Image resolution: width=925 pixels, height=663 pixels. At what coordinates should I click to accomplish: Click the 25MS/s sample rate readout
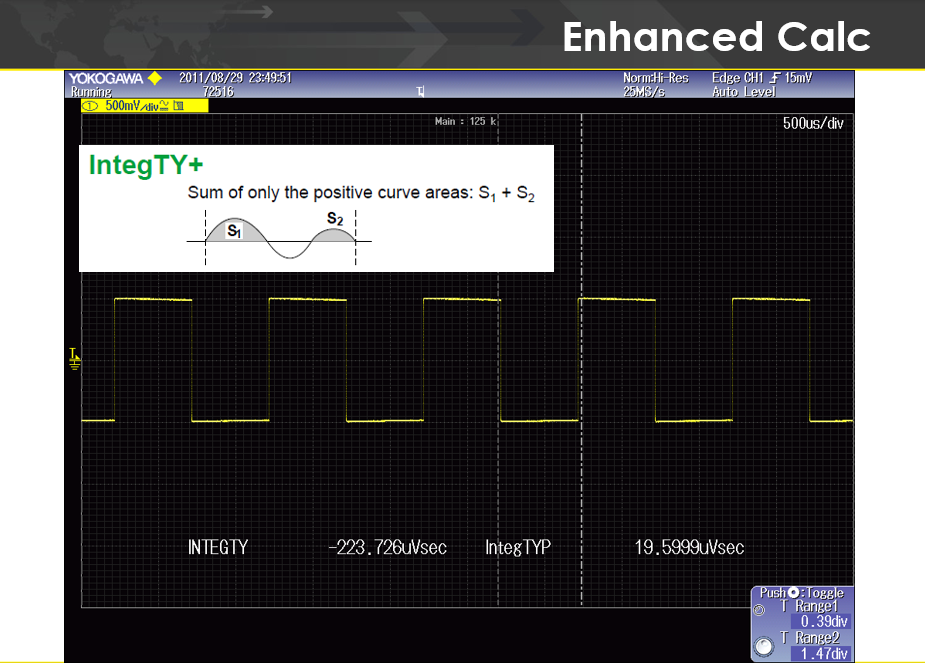click(645, 92)
